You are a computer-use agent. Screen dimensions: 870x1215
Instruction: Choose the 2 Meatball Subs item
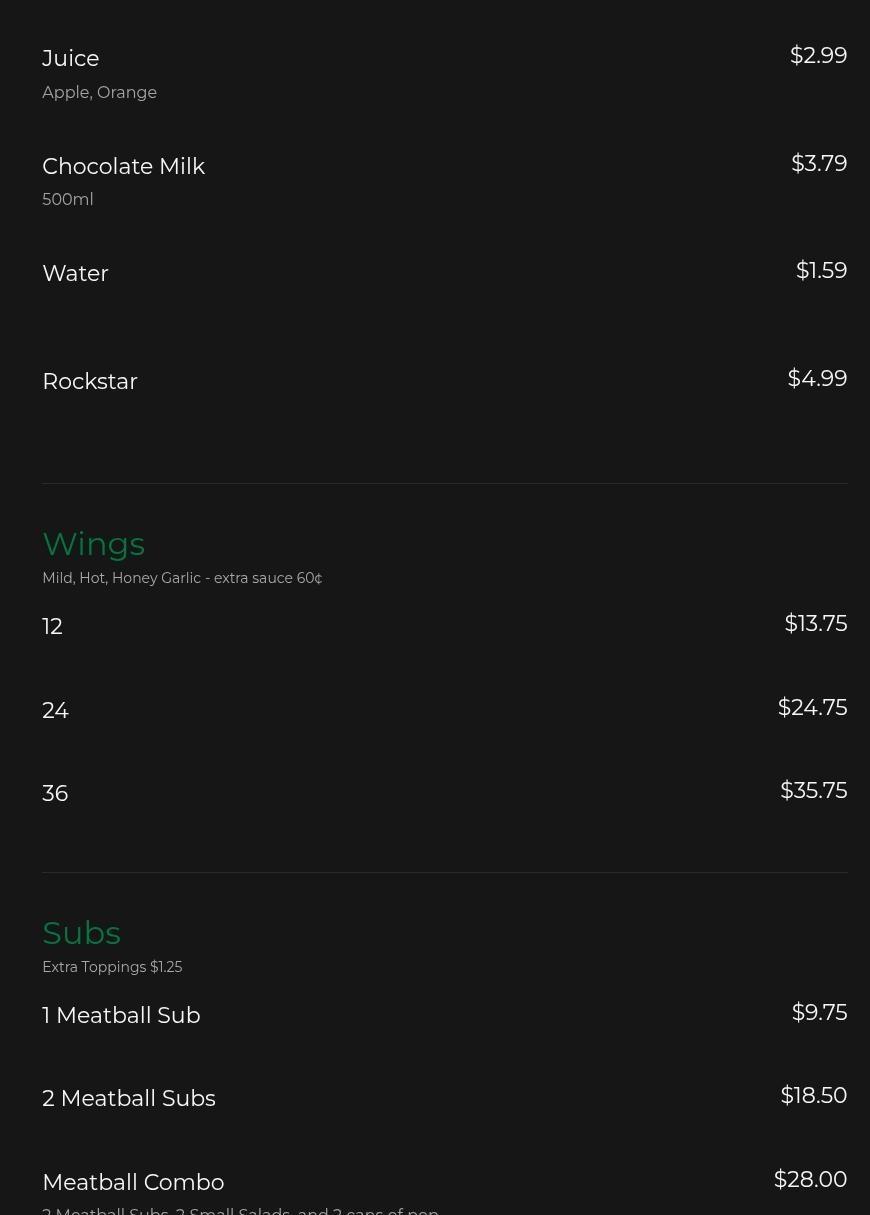tap(129, 1099)
